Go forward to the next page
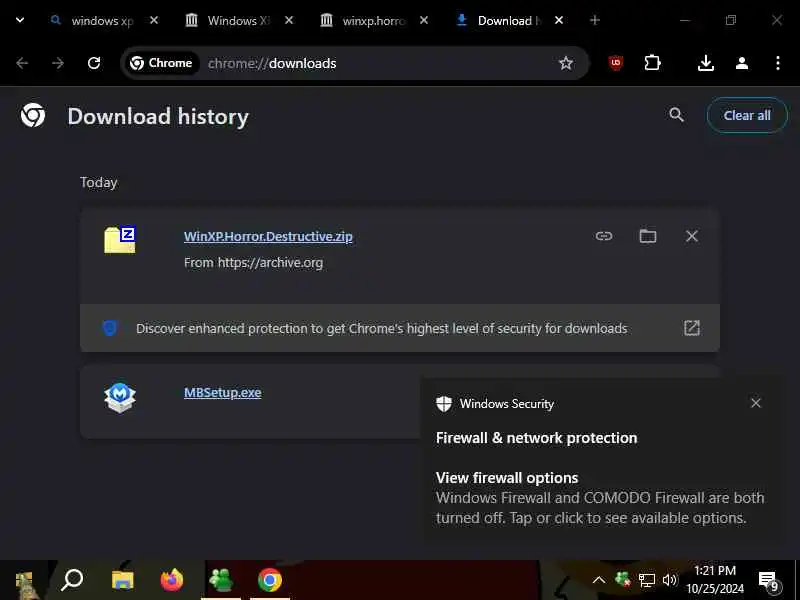 point(58,63)
